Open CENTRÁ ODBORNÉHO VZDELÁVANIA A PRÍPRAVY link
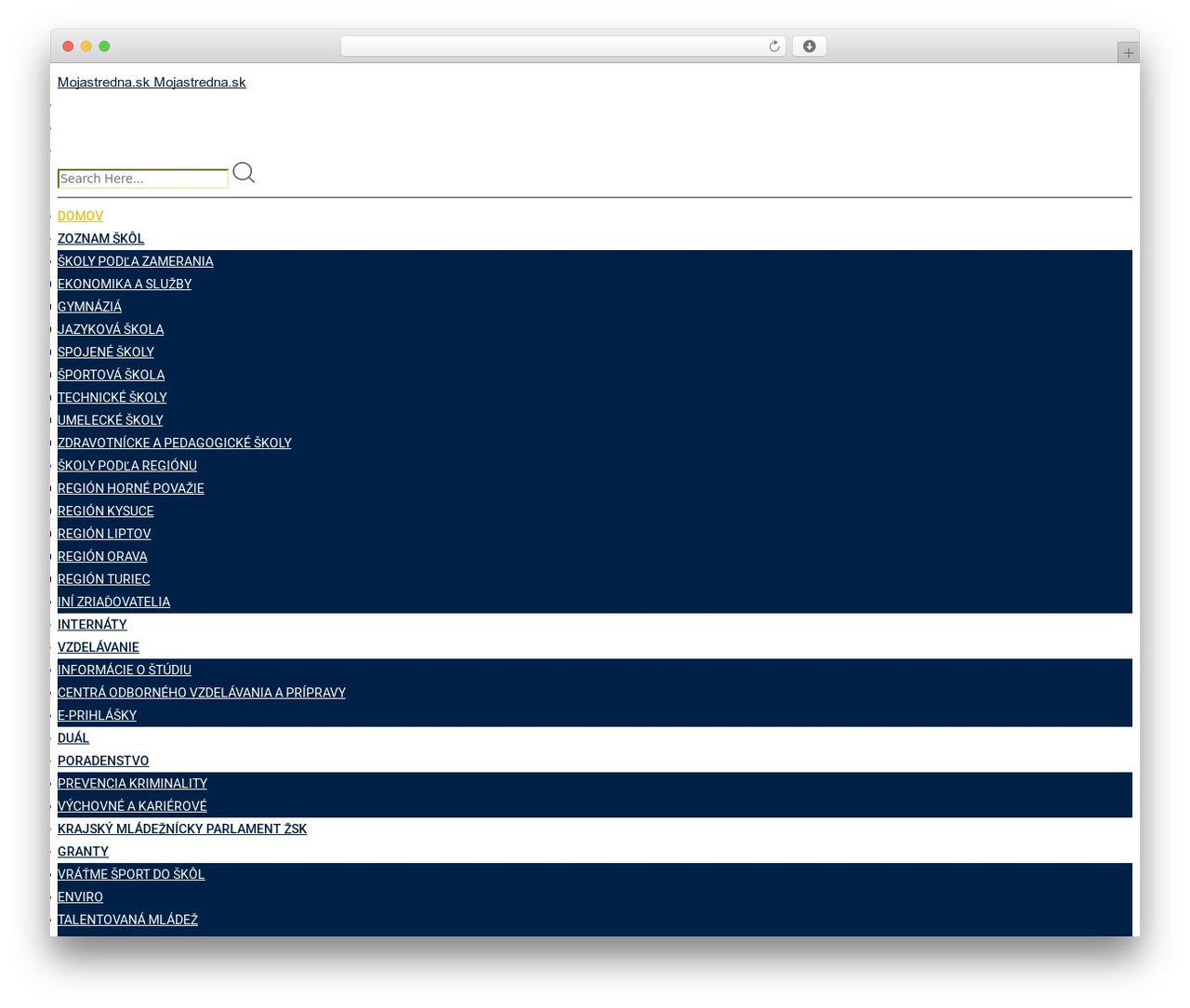 pyautogui.click(x=202, y=693)
